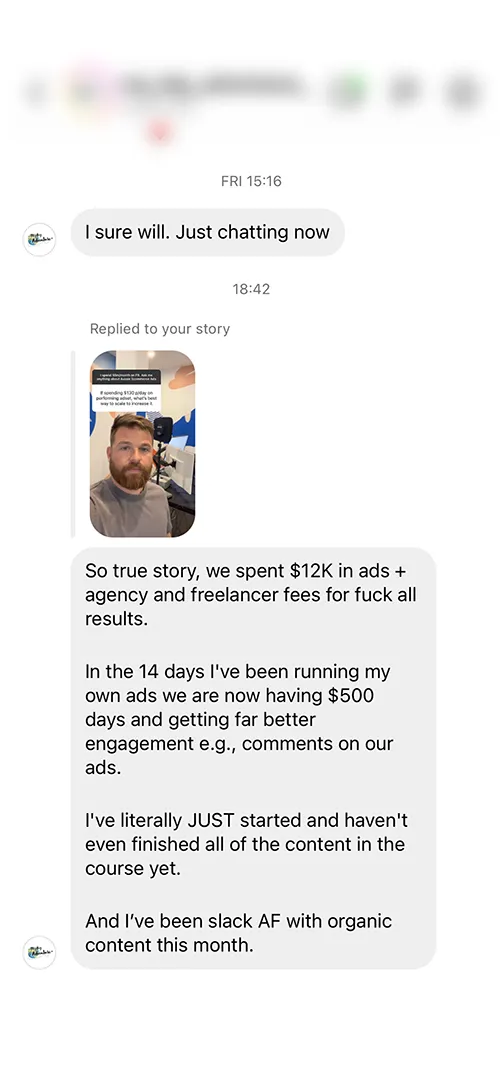Open the blurred profile picture in header

[88, 89]
